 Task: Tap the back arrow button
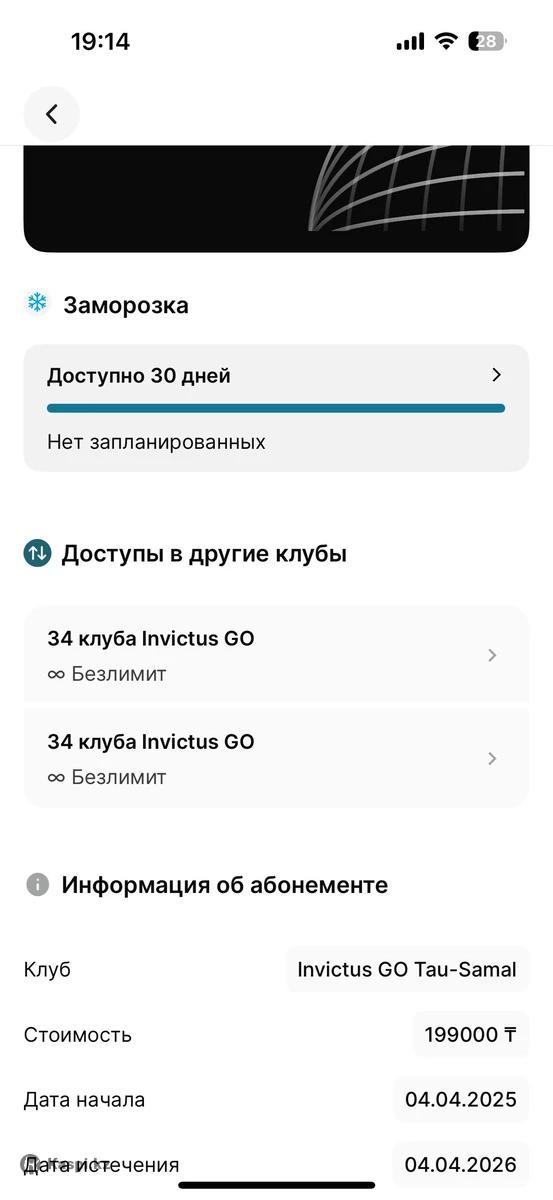coord(51,114)
